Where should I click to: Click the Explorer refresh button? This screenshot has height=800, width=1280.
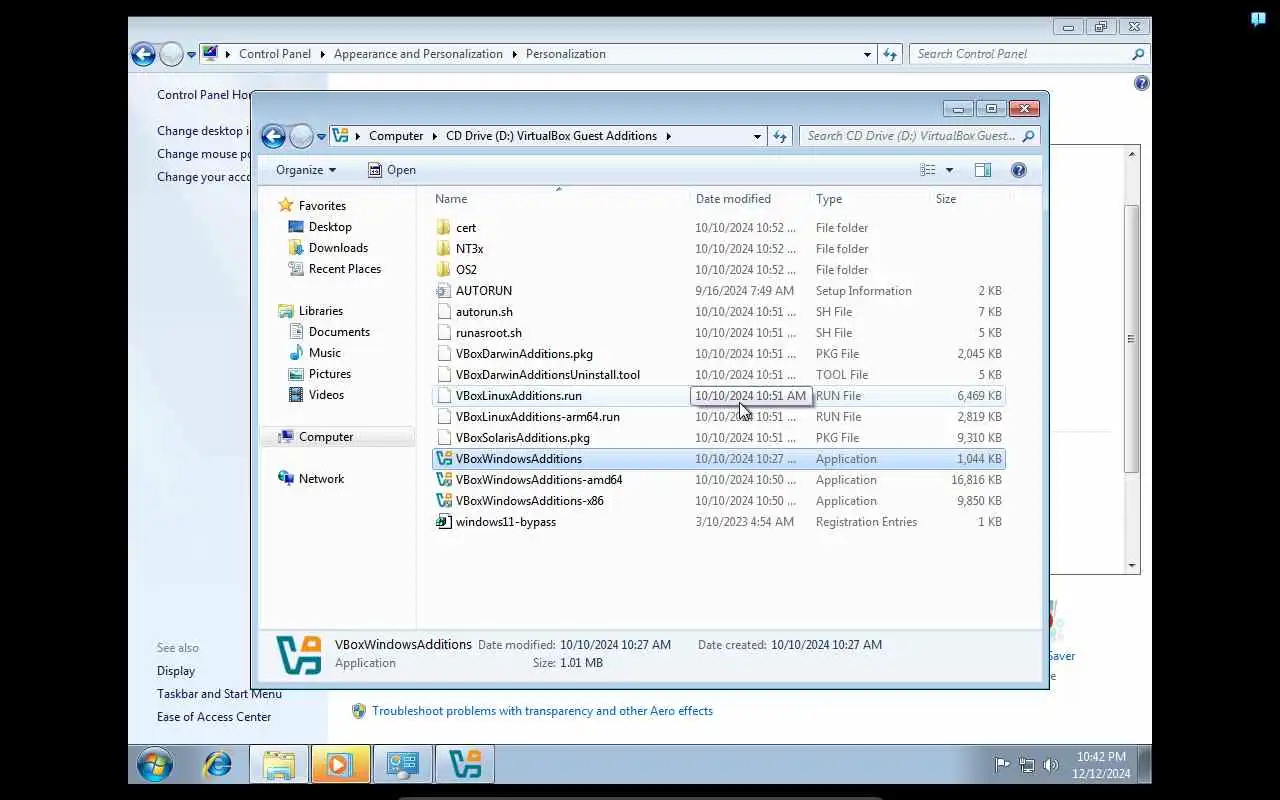point(780,136)
